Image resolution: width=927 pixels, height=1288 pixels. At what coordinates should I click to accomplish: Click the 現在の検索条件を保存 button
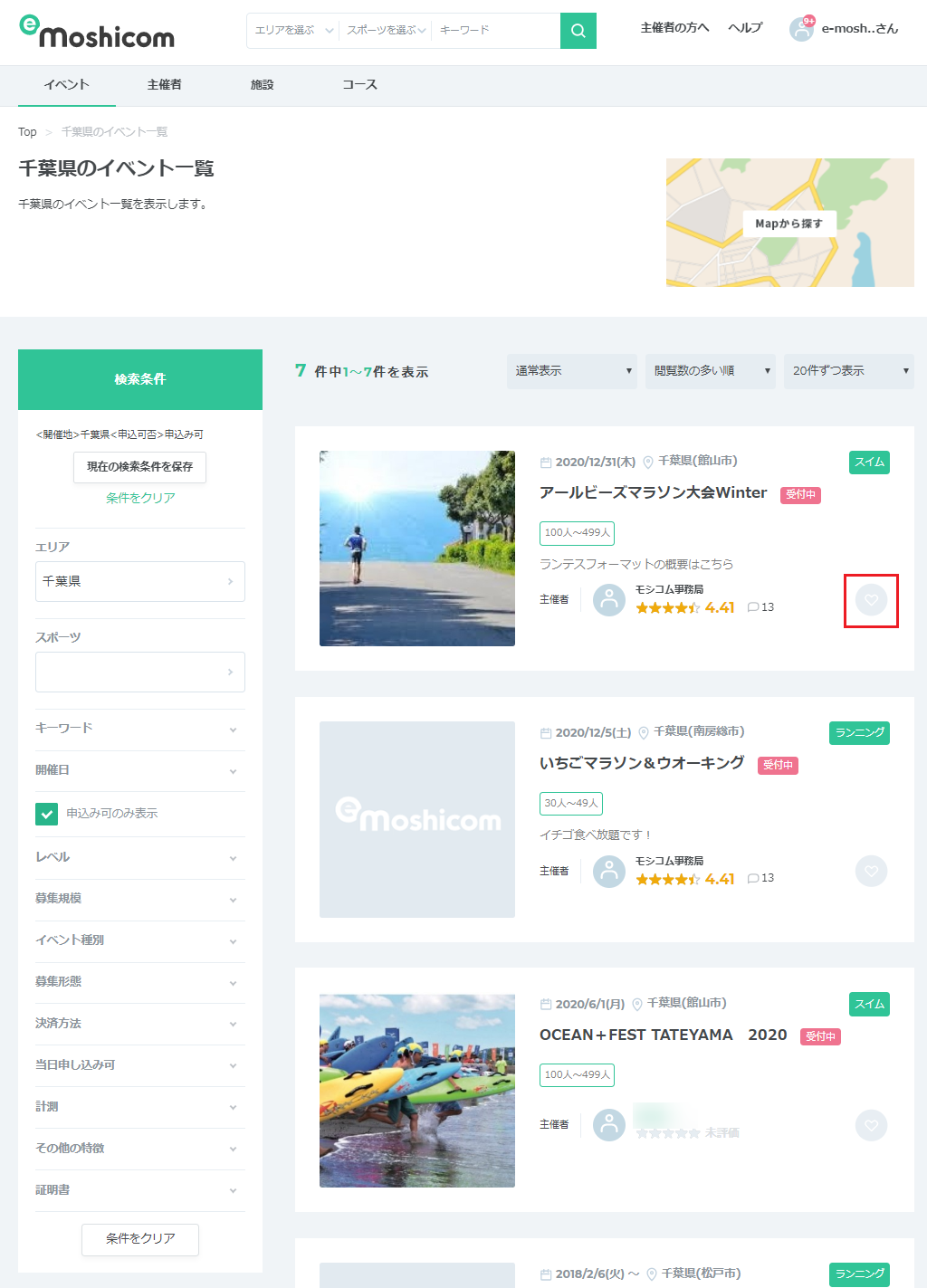pyautogui.click(x=139, y=467)
